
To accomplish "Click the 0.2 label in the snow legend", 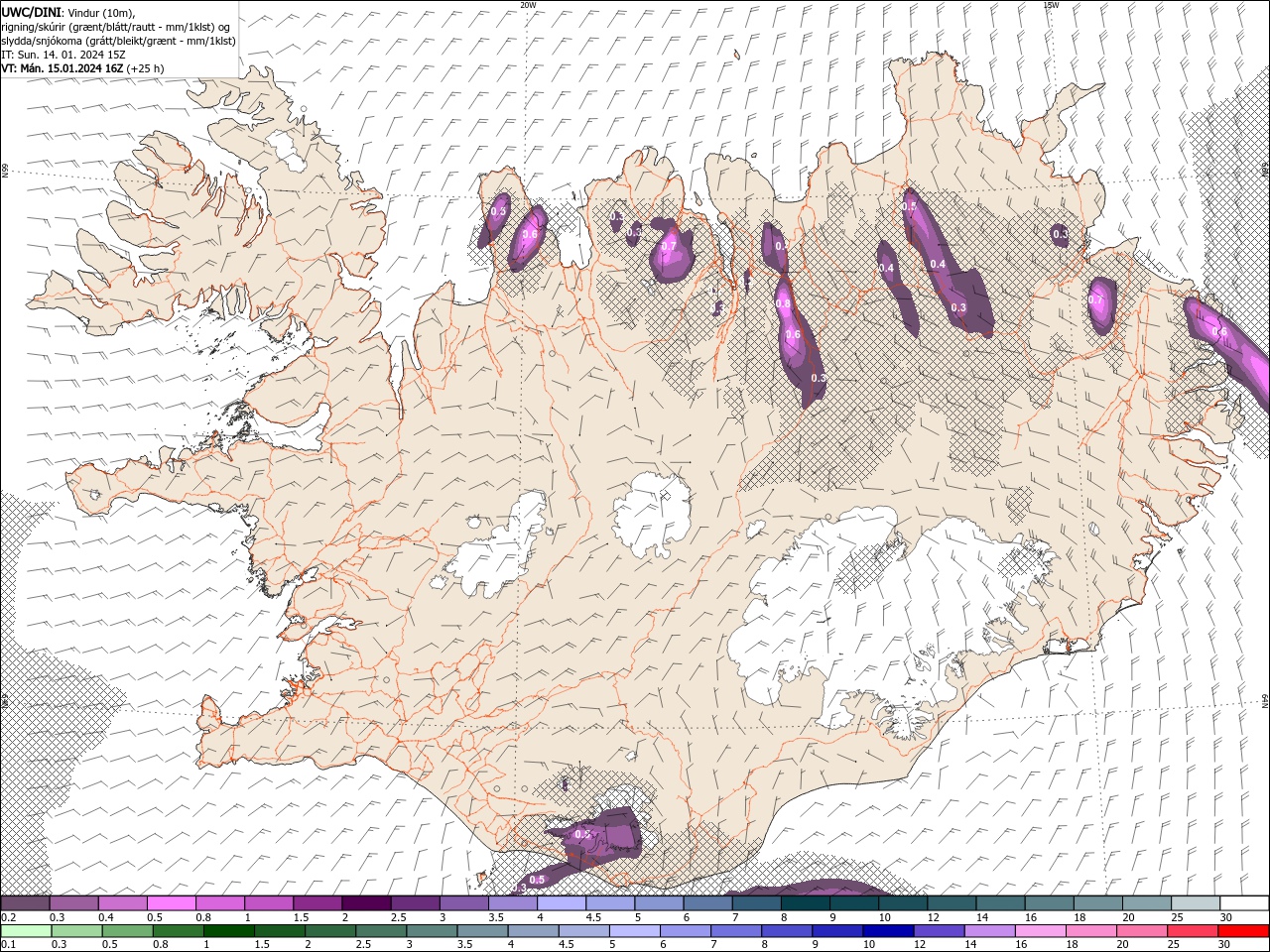I will click(7, 918).
